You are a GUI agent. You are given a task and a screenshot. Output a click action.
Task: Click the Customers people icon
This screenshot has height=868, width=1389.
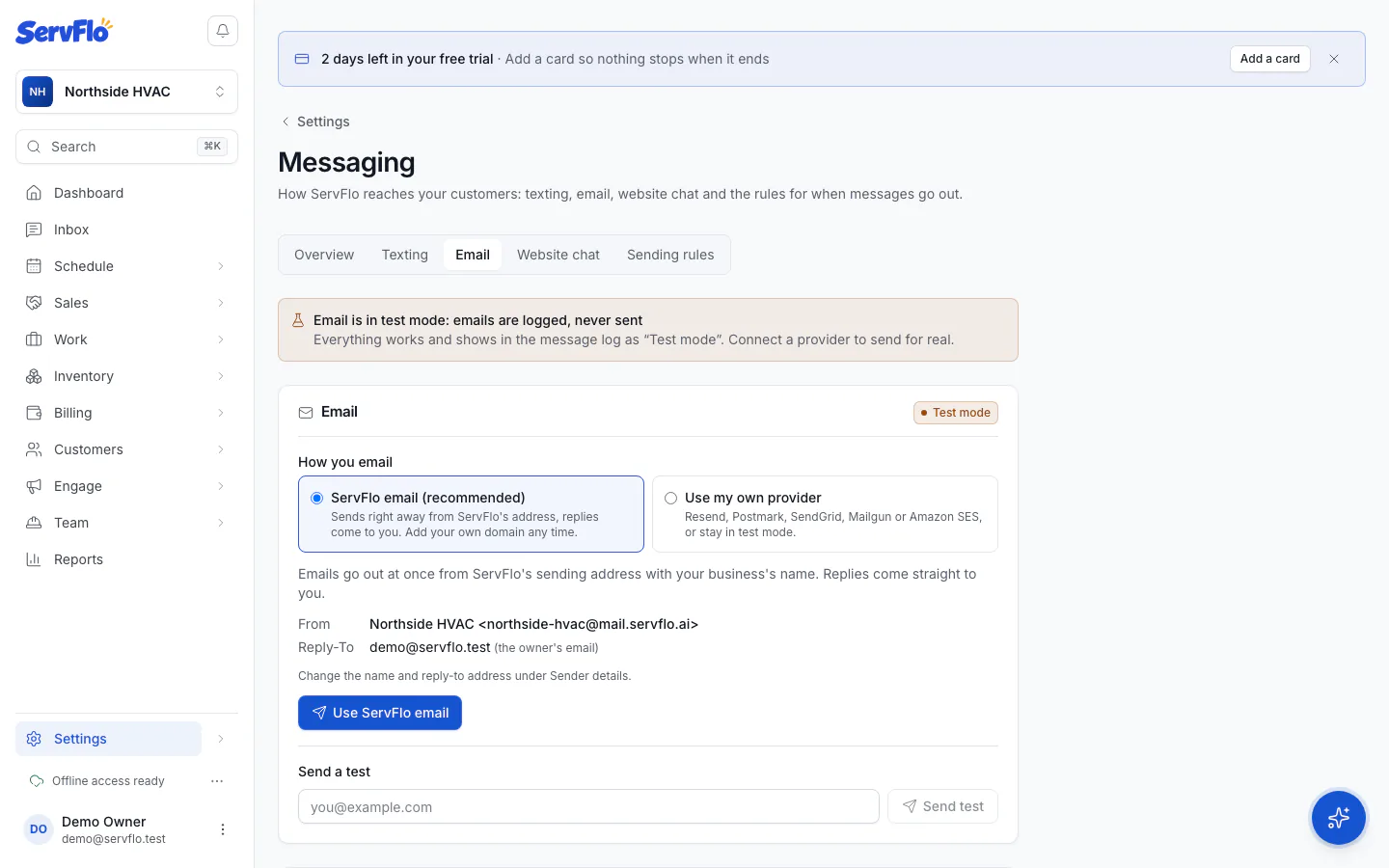(34, 449)
